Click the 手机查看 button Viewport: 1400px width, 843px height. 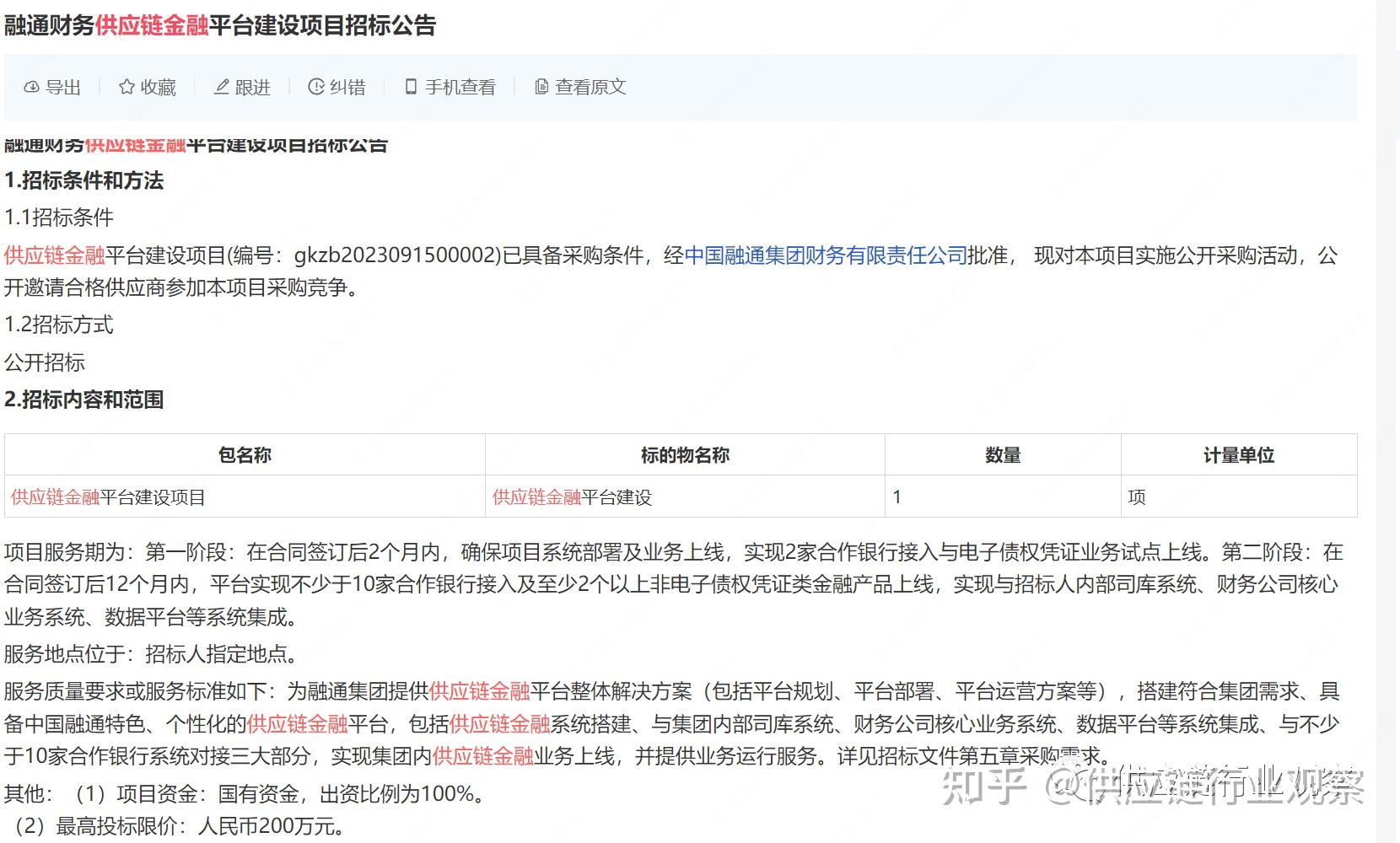pyautogui.click(x=450, y=86)
